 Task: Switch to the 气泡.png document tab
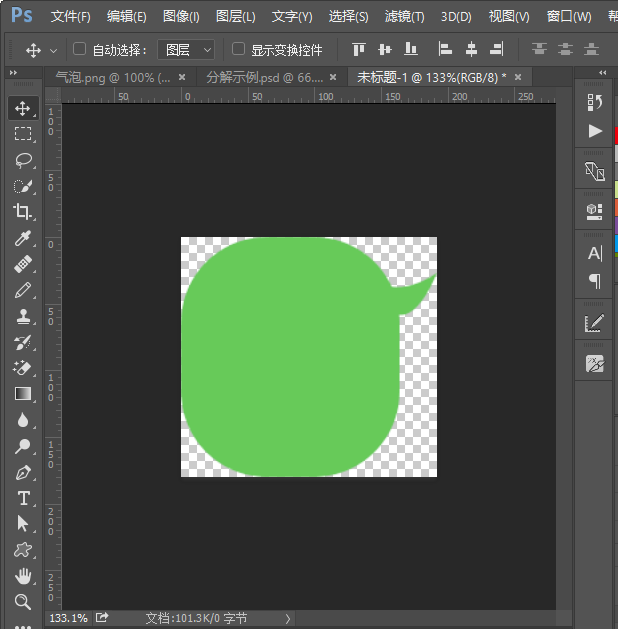113,77
